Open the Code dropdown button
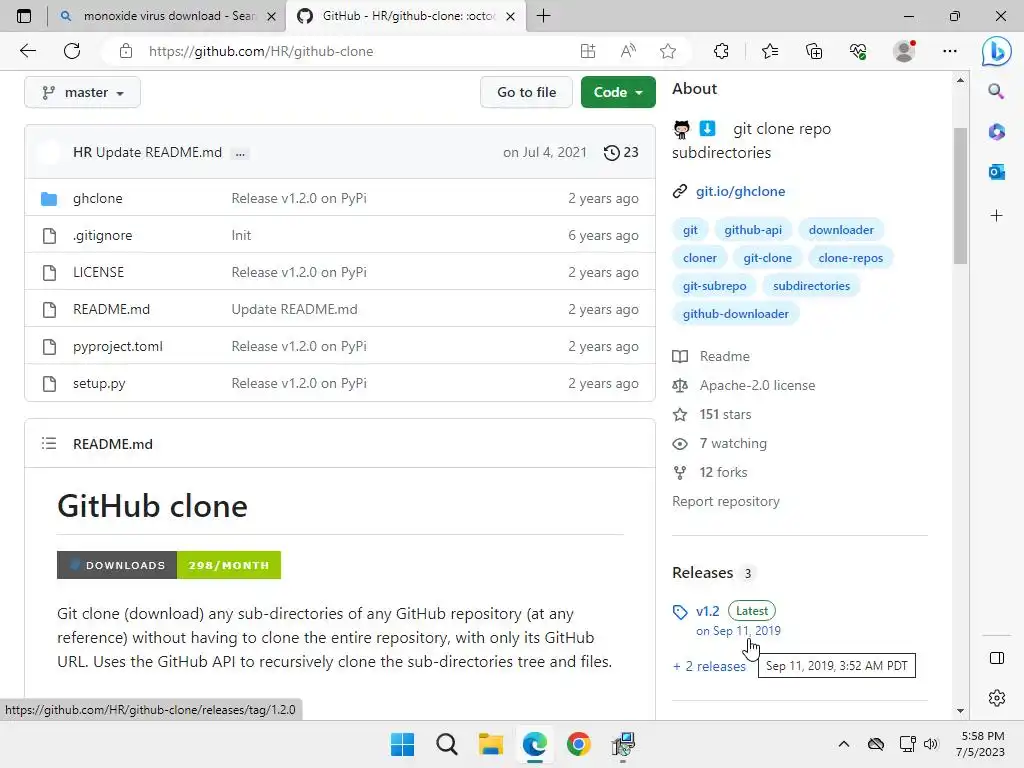The width and height of the screenshot is (1024, 768). [618, 92]
